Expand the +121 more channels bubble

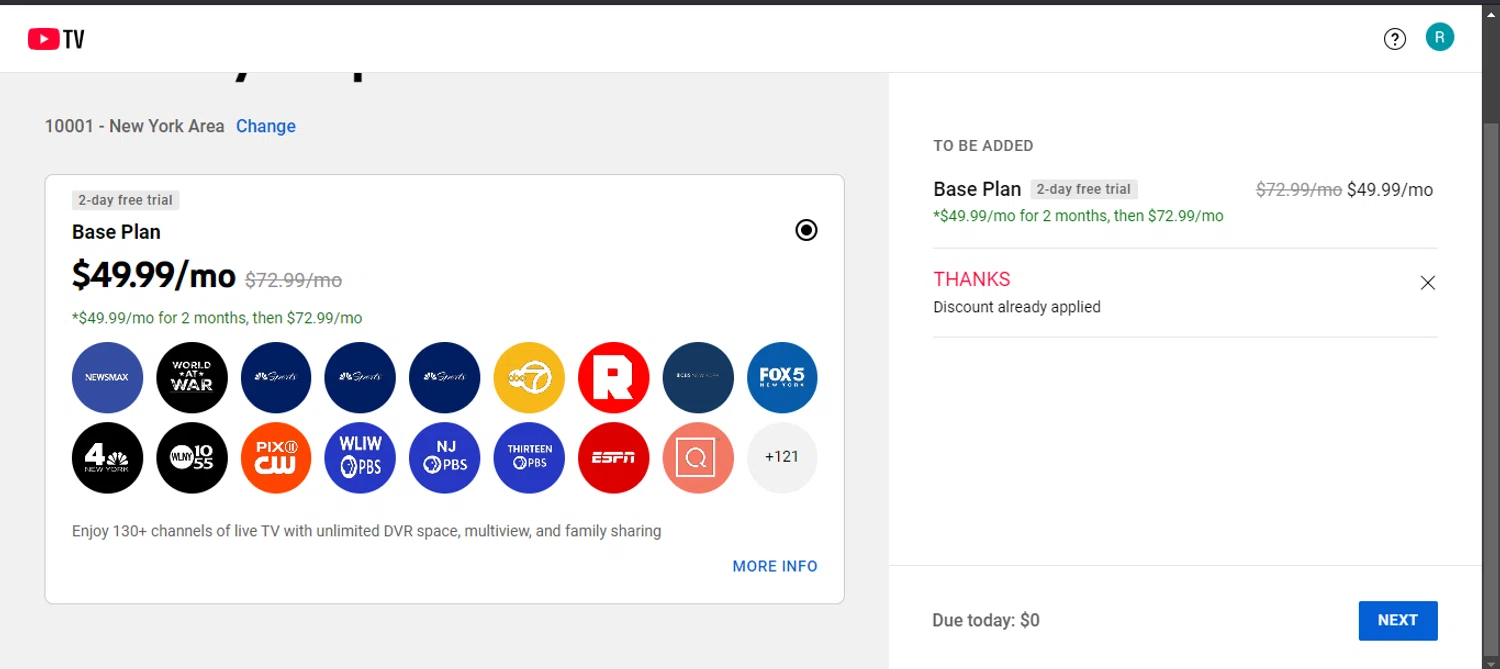782,458
